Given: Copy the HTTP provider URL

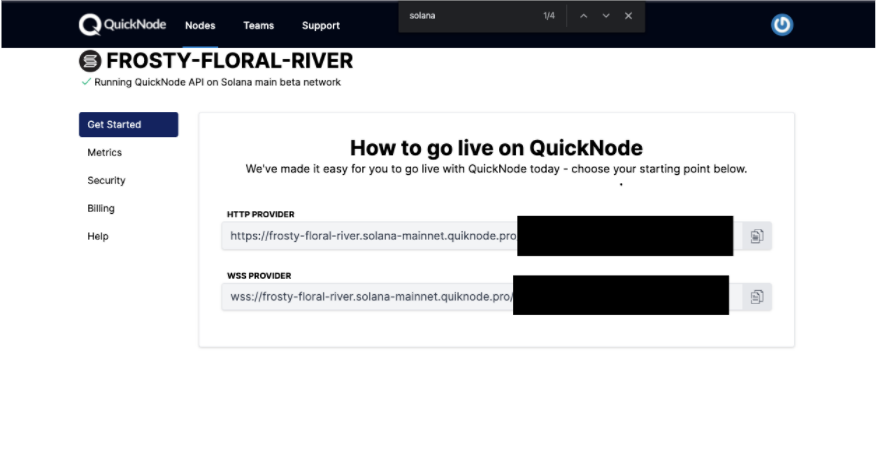Looking at the screenshot, I should click(757, 236).
